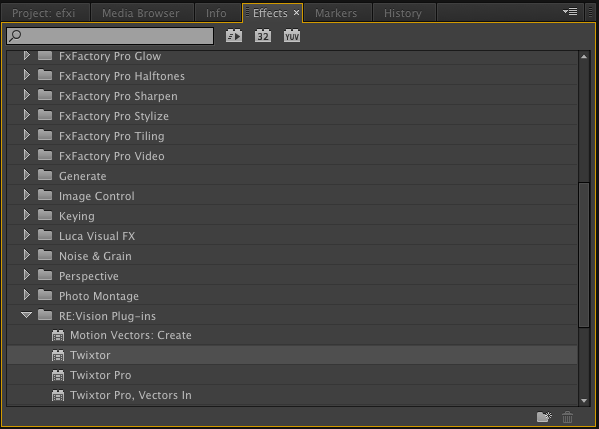The image size is (599, 429).
Task: Expand the FxFactory Pro Video bin
Action: tap(26, 155)
